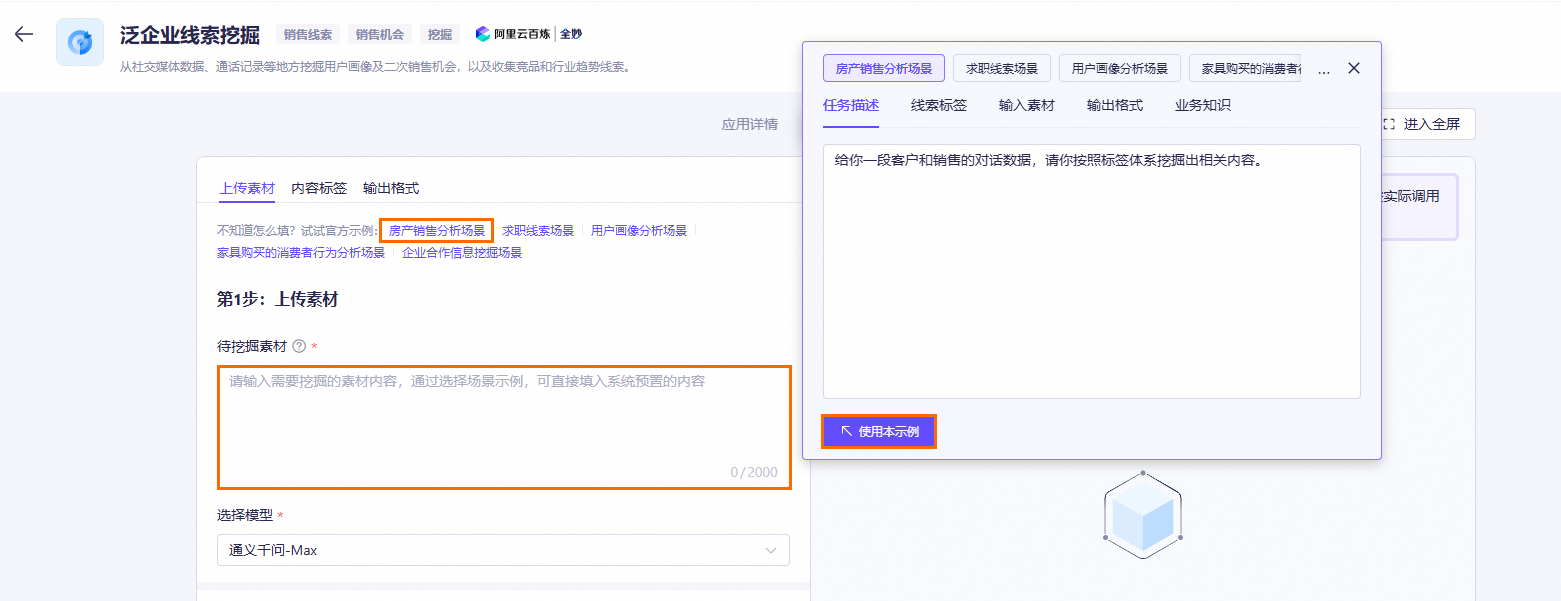Click the 使用本示例 button
The height and width of the screenshot is (601, 1561).
pos(879,431)
